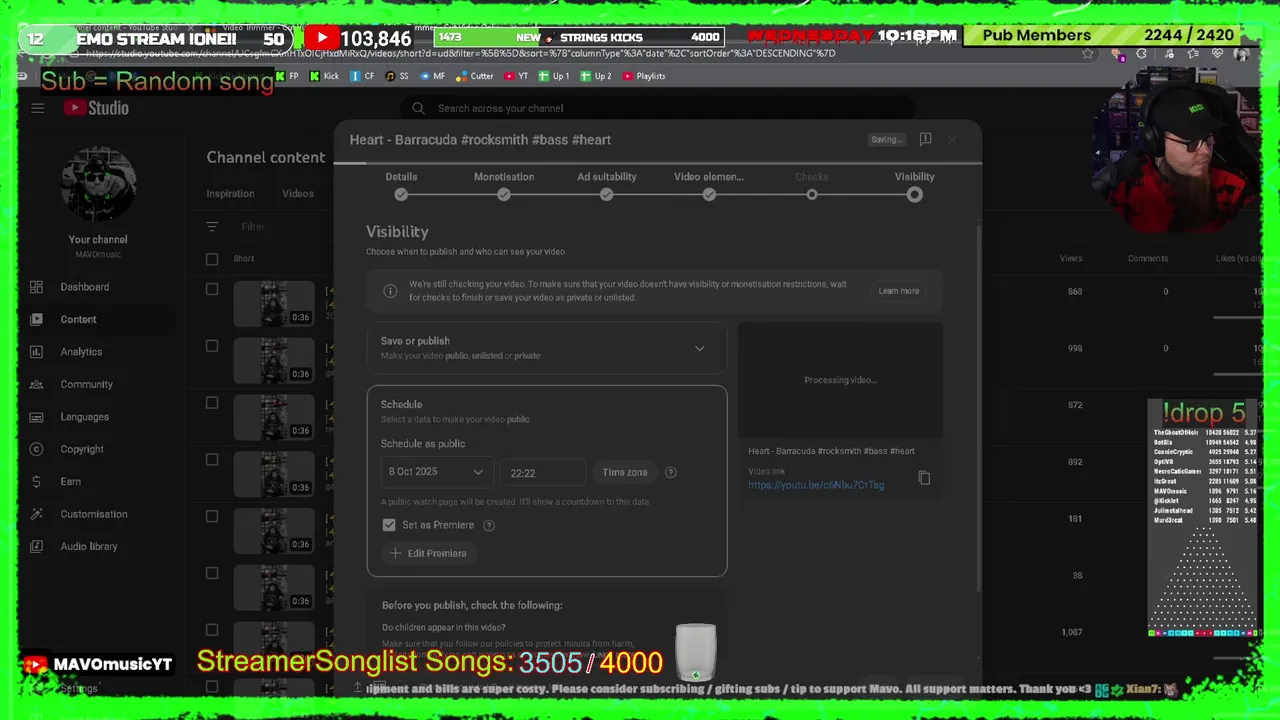The height and width of the screenshot is (720, 1280).
Task: Click the info icon in checks notice
Action: click(x=390, y=291)
